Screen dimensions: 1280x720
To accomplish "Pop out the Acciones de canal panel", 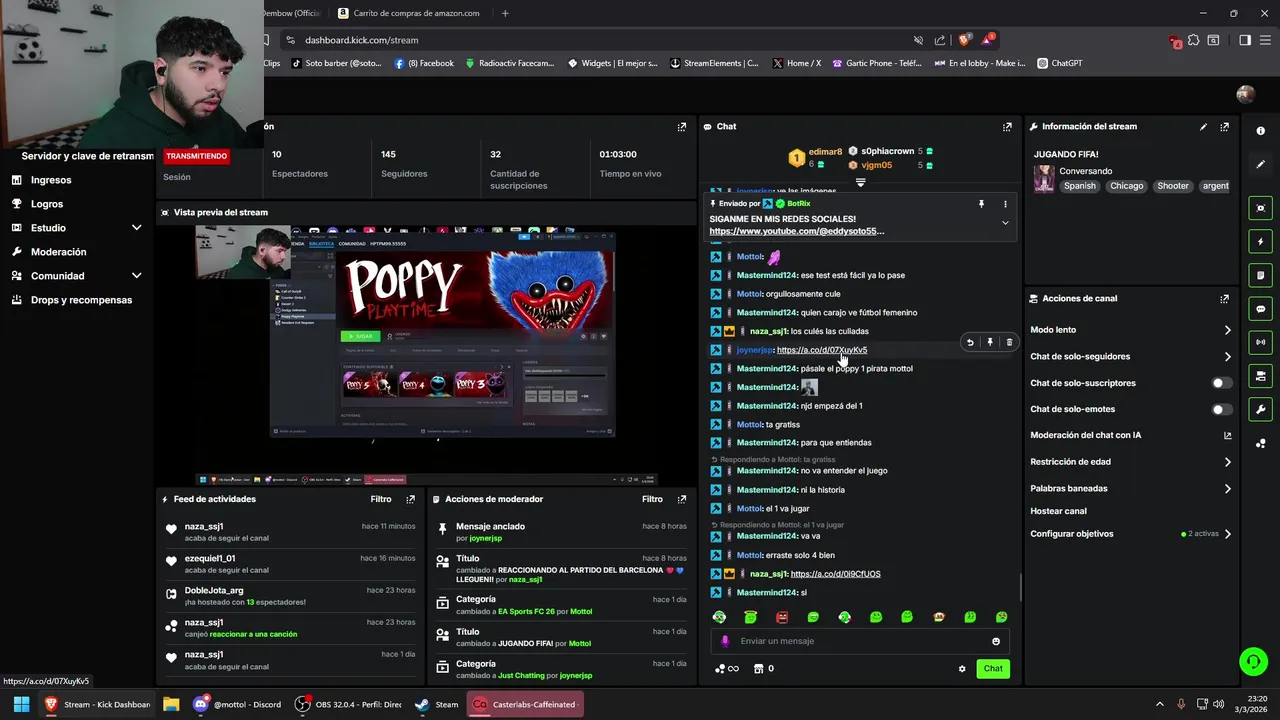I will pyautogui.click(x=1224, y=299).
